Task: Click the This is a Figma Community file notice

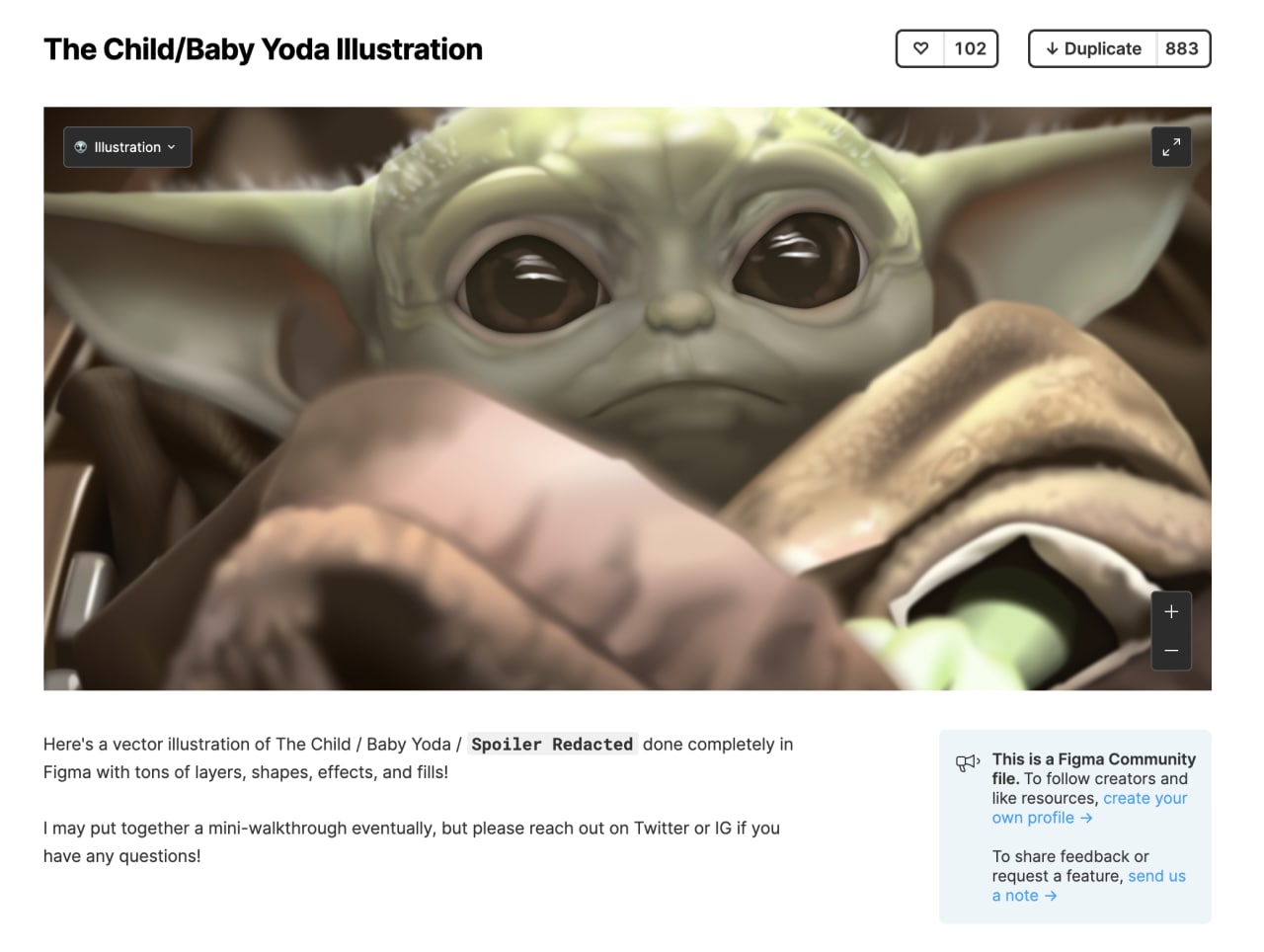Action: tap(1075, 827)
